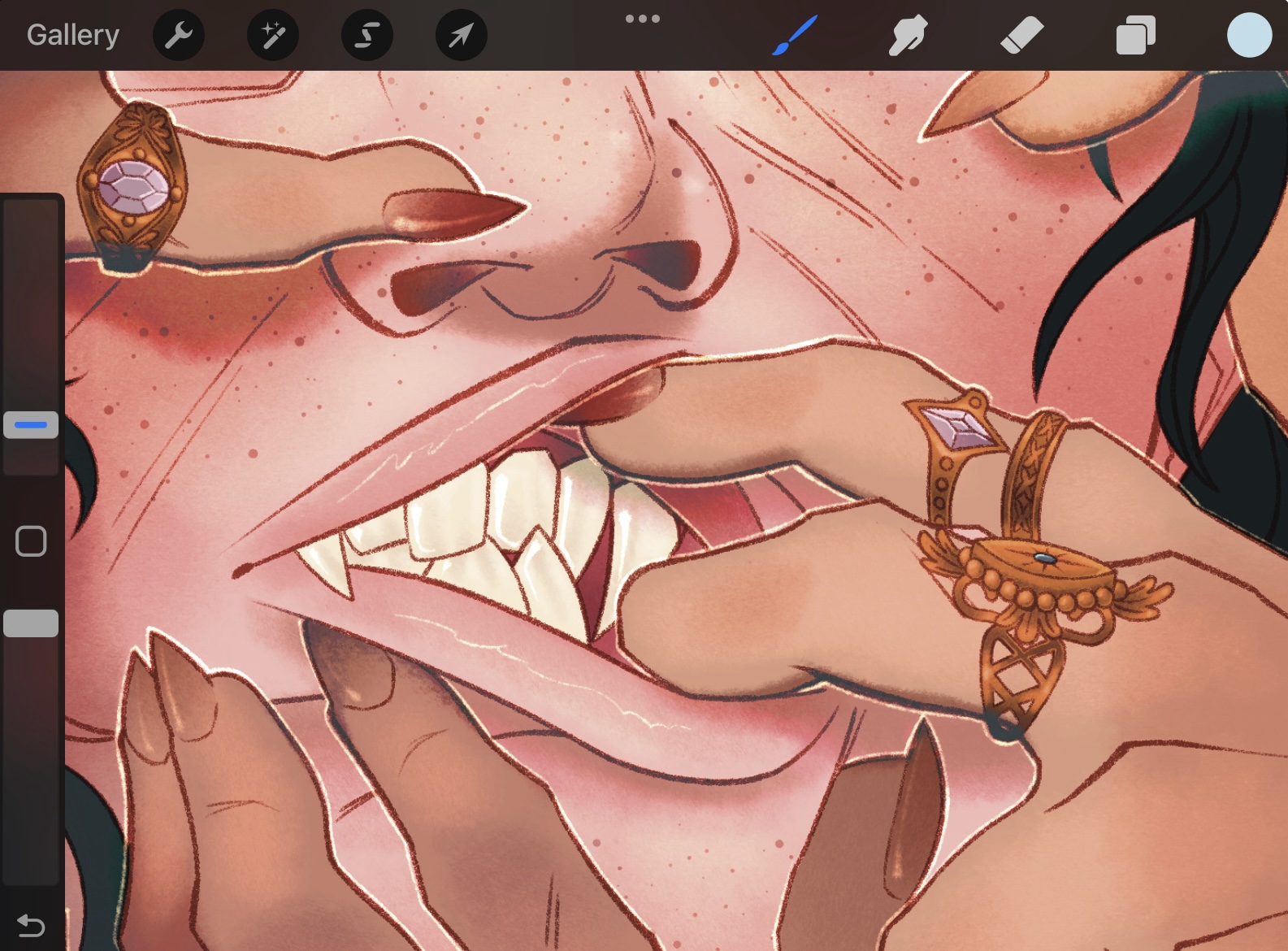Tap the undo arrow
Screen dimensions: 1288x951
(x=31, y=925)
